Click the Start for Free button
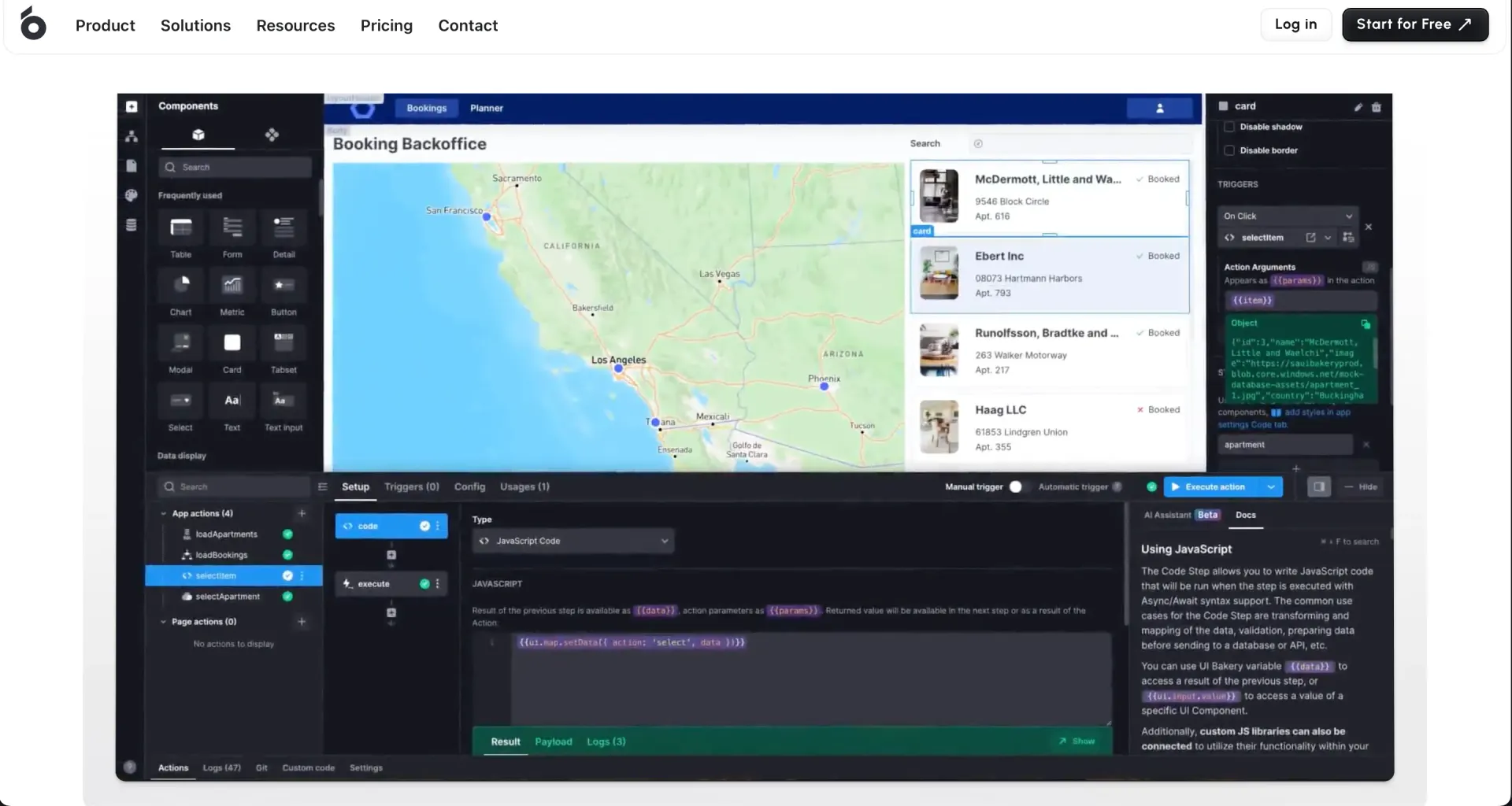This screenshot has height=806, width=1512. (1415, 24)
